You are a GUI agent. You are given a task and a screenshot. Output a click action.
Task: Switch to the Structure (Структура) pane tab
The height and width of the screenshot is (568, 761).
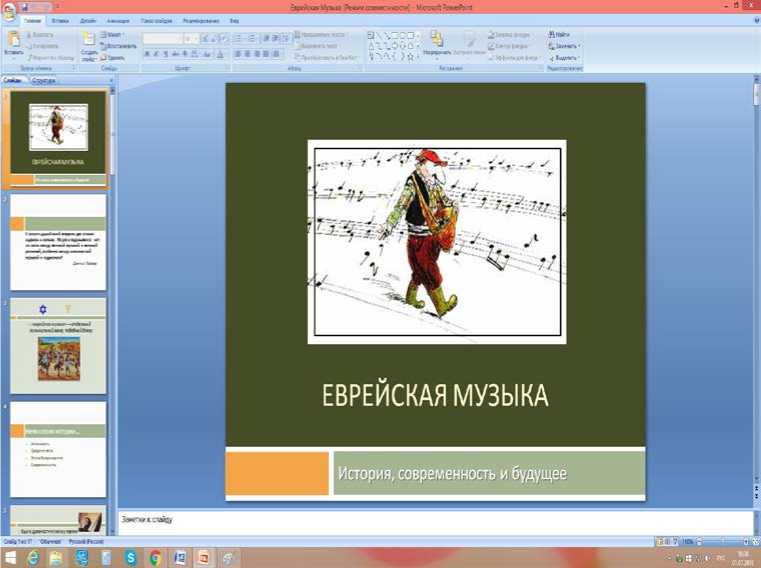pos(44,80)
